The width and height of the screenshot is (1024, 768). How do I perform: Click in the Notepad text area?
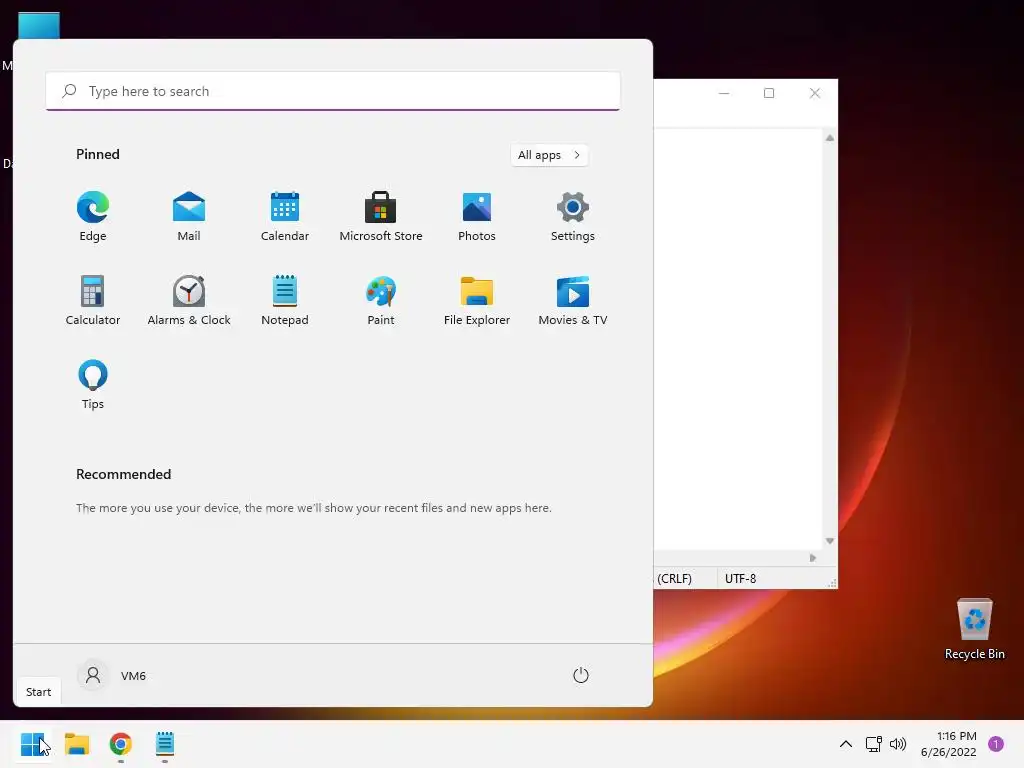point(738,340)
